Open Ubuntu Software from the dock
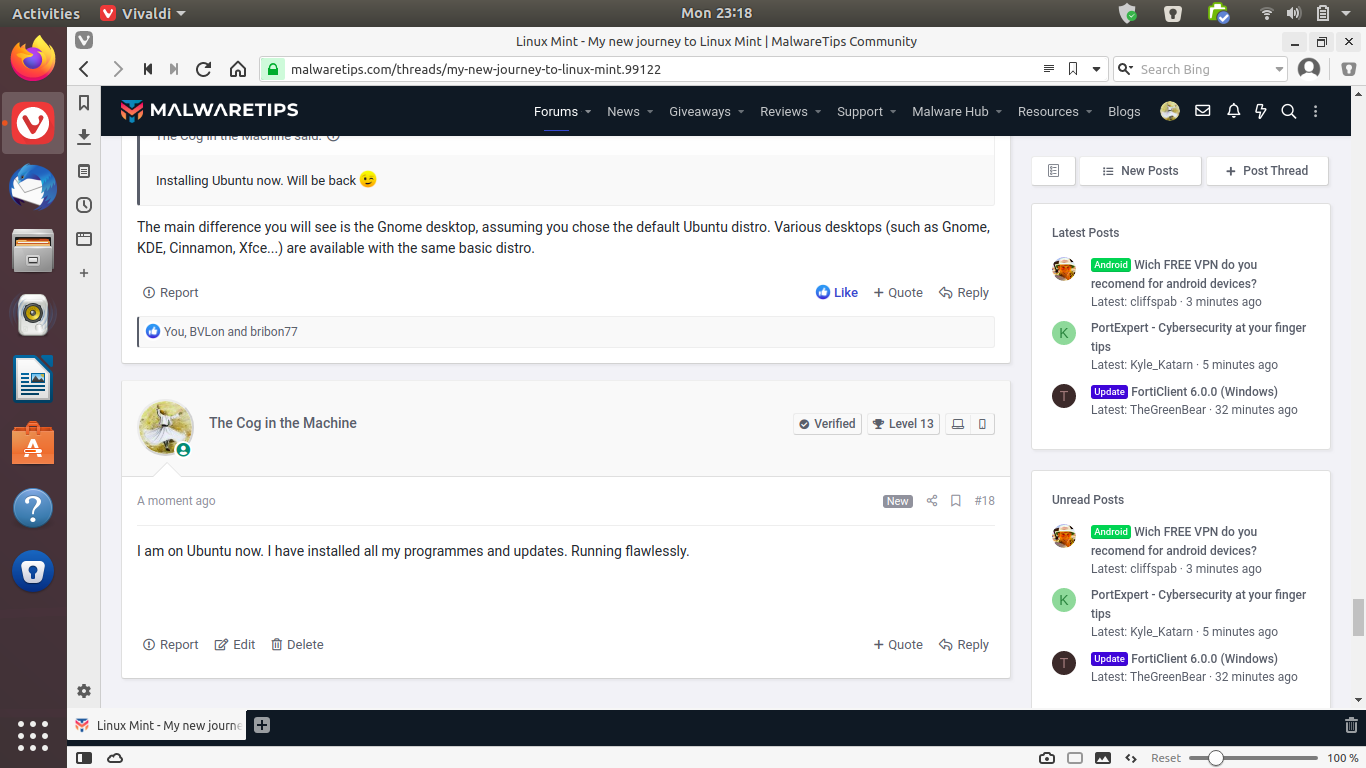 (32, 443)
